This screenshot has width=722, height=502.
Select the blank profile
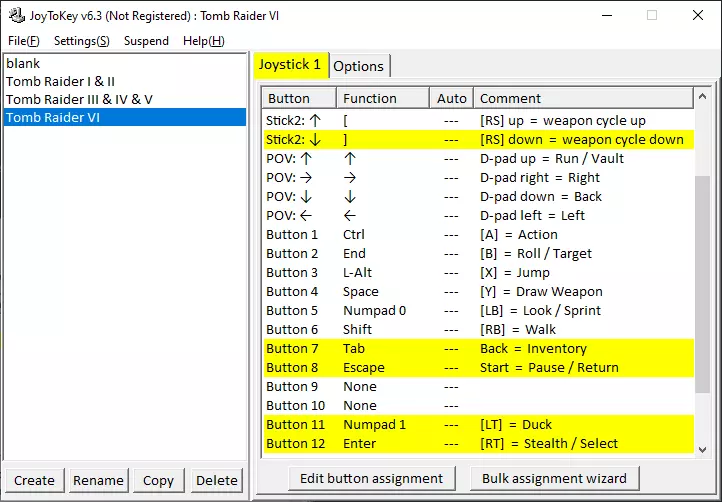[124, 63]
